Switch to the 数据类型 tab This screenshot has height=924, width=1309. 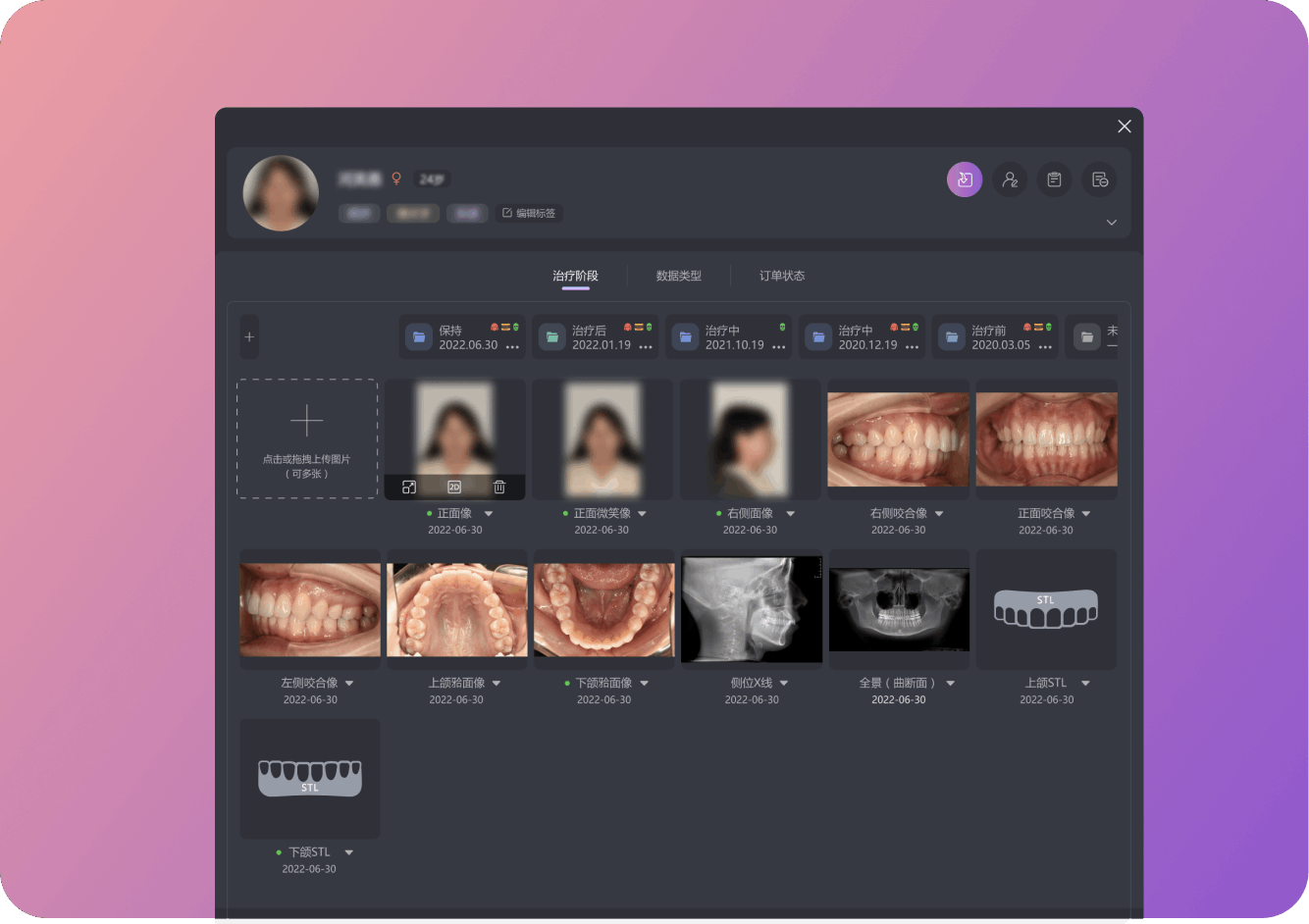point(678,276)
